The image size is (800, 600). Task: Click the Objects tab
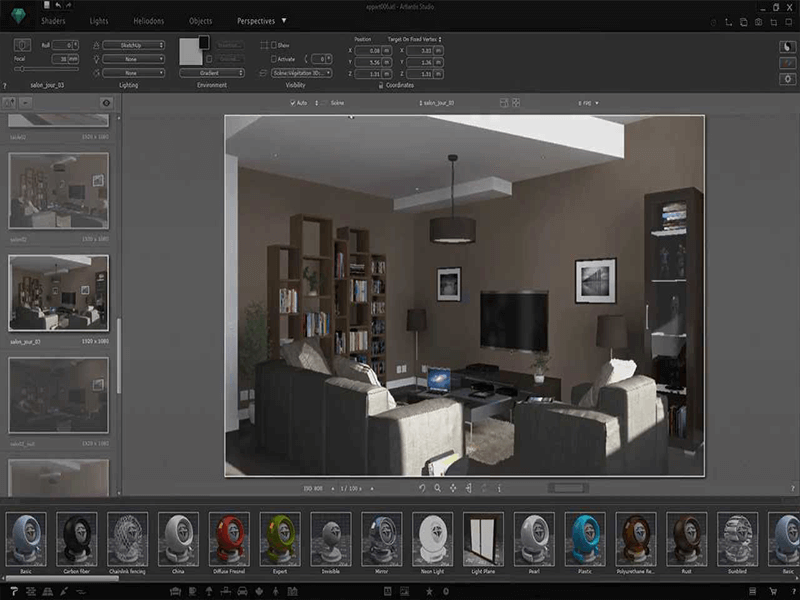coord(200,20)
